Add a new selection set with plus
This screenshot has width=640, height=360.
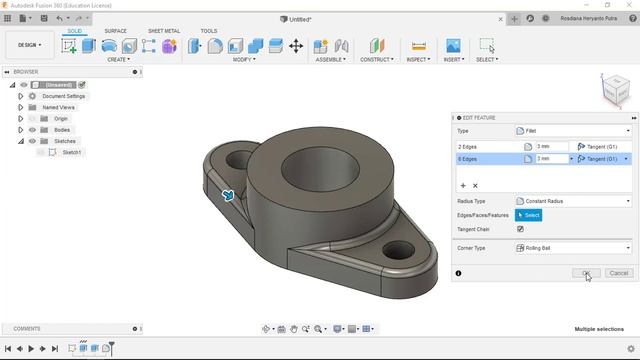tap(463, 186)
